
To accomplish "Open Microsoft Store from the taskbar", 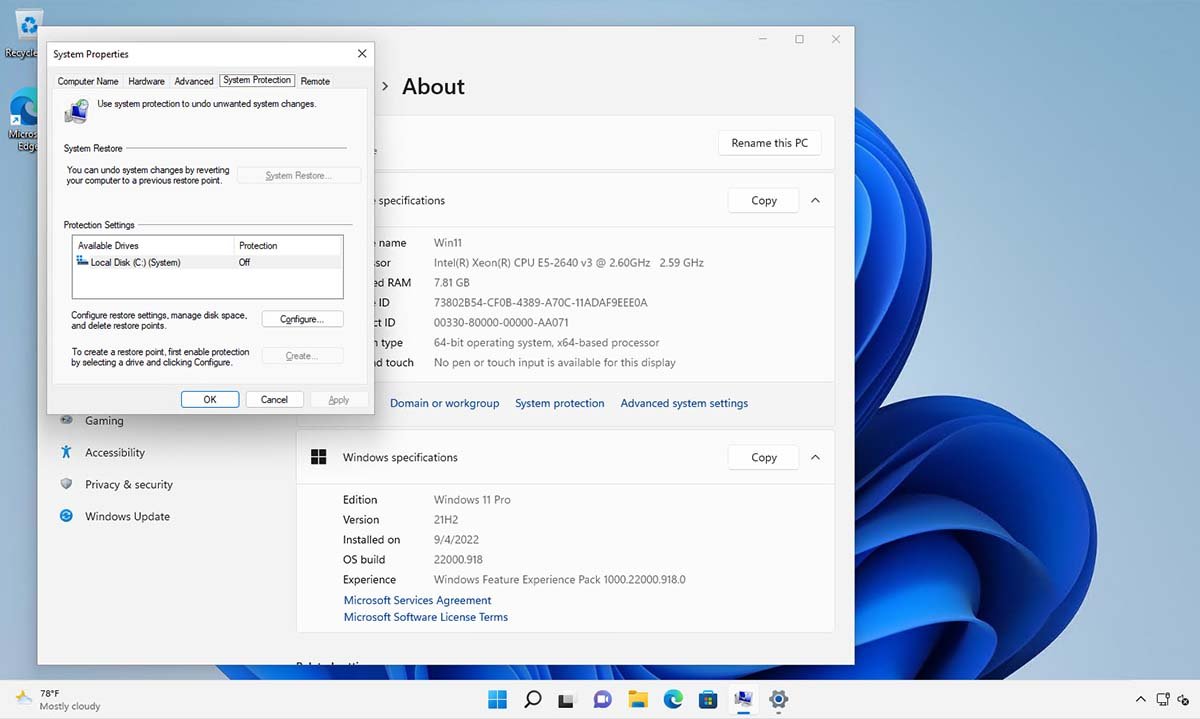I will pyautogui.click(x=708, y=699).
